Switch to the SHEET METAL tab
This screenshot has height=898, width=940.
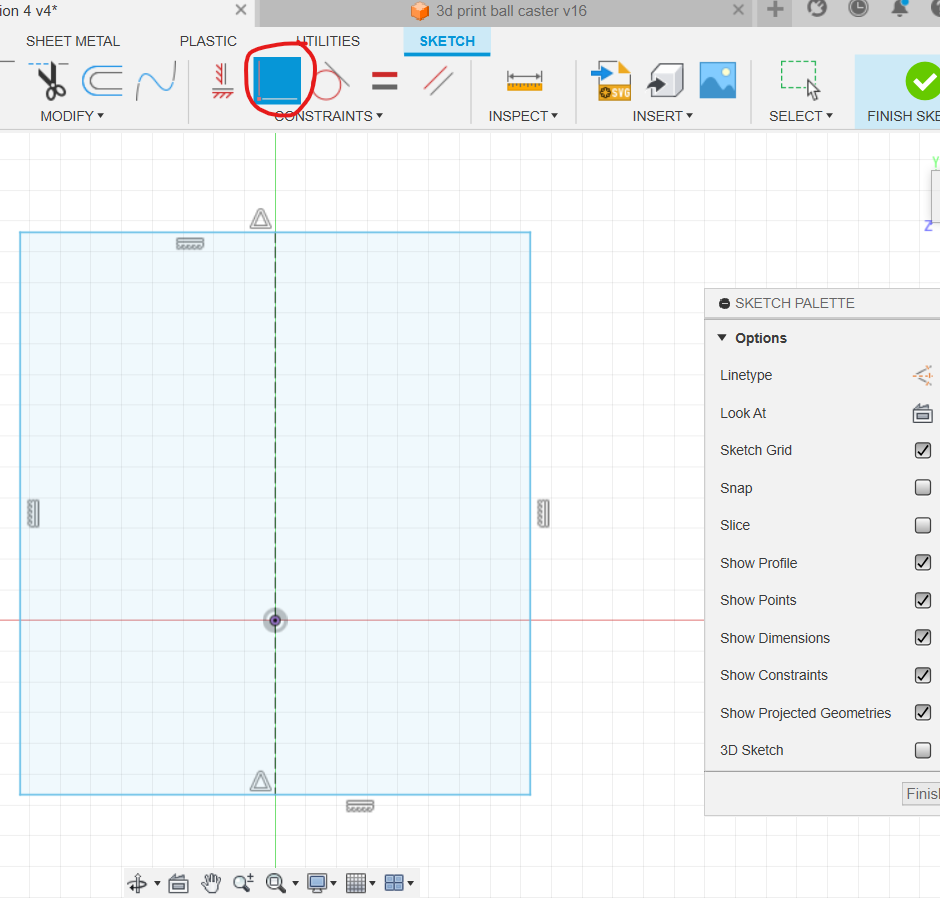(x=73, y=41)
